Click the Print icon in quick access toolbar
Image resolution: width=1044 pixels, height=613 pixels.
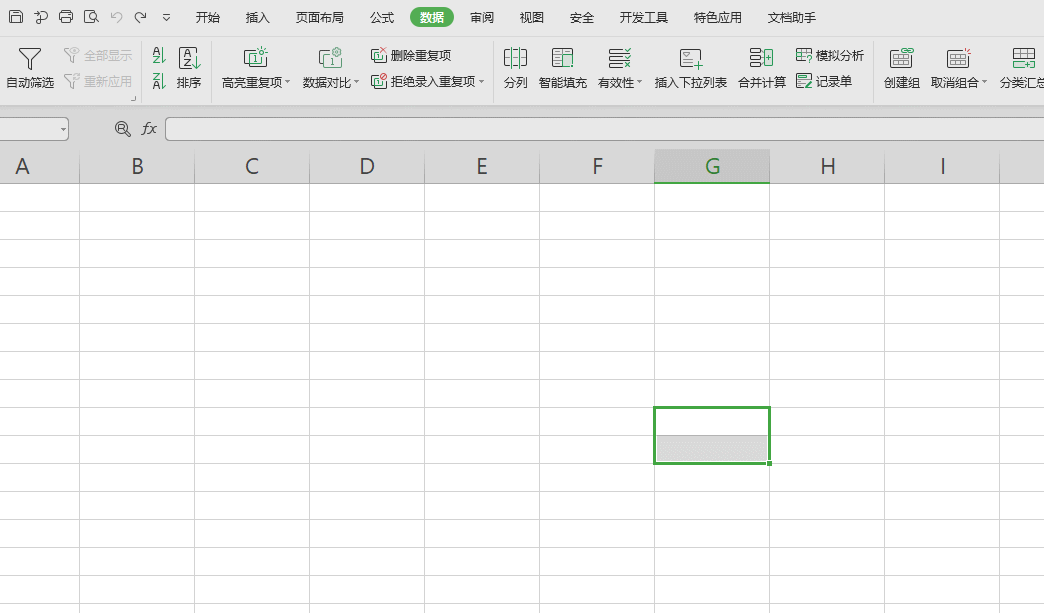click(66, 17)
